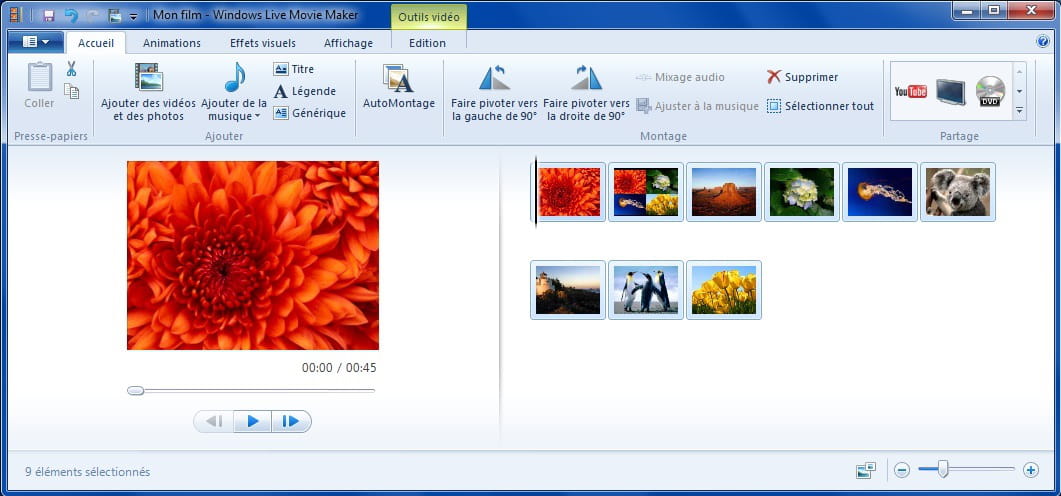Select the lighthouse clip thumbnail

click(x=568, y=290)
